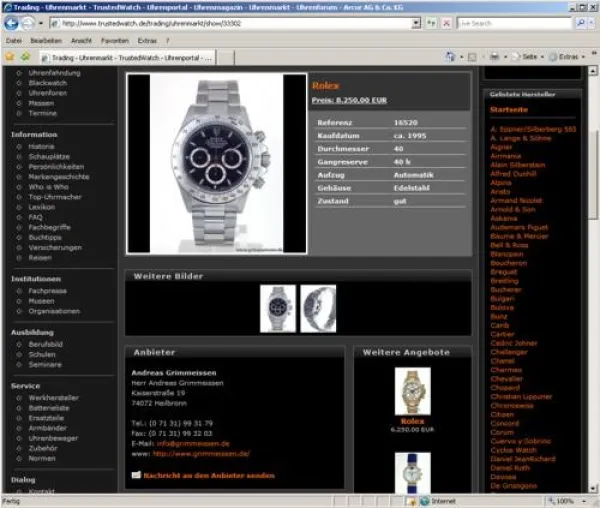Click the Chopard brand link
Screen dimensions: 600x508
click(505, 388)
